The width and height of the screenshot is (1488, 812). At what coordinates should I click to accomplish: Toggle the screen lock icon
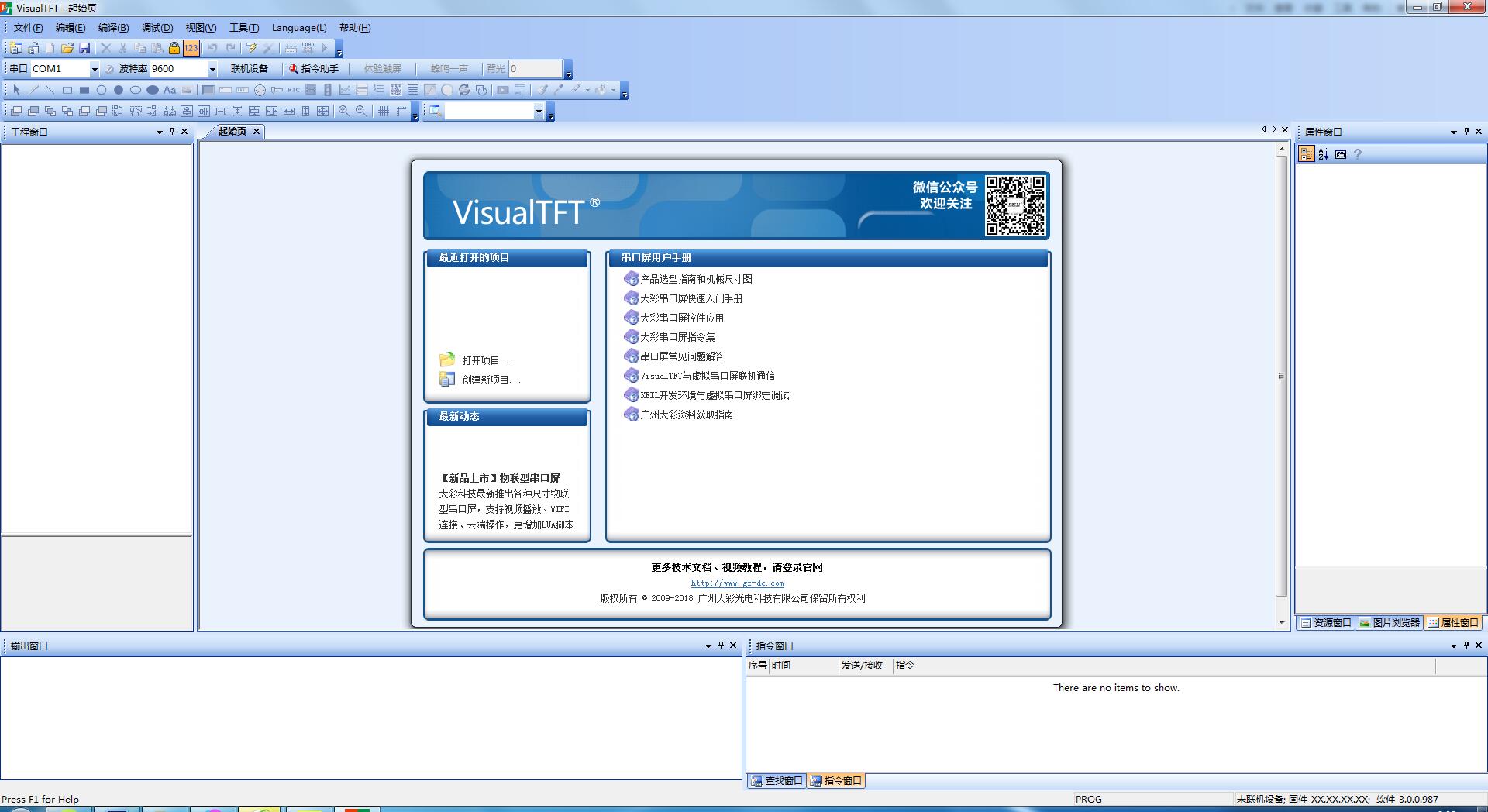click(174, 48)
